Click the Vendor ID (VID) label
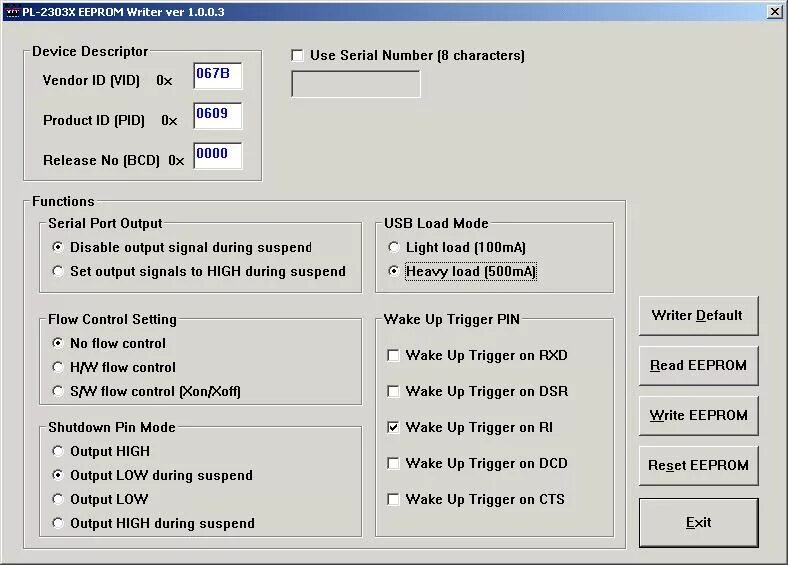This screenshot has width=788, height=565. pos(91,80)
